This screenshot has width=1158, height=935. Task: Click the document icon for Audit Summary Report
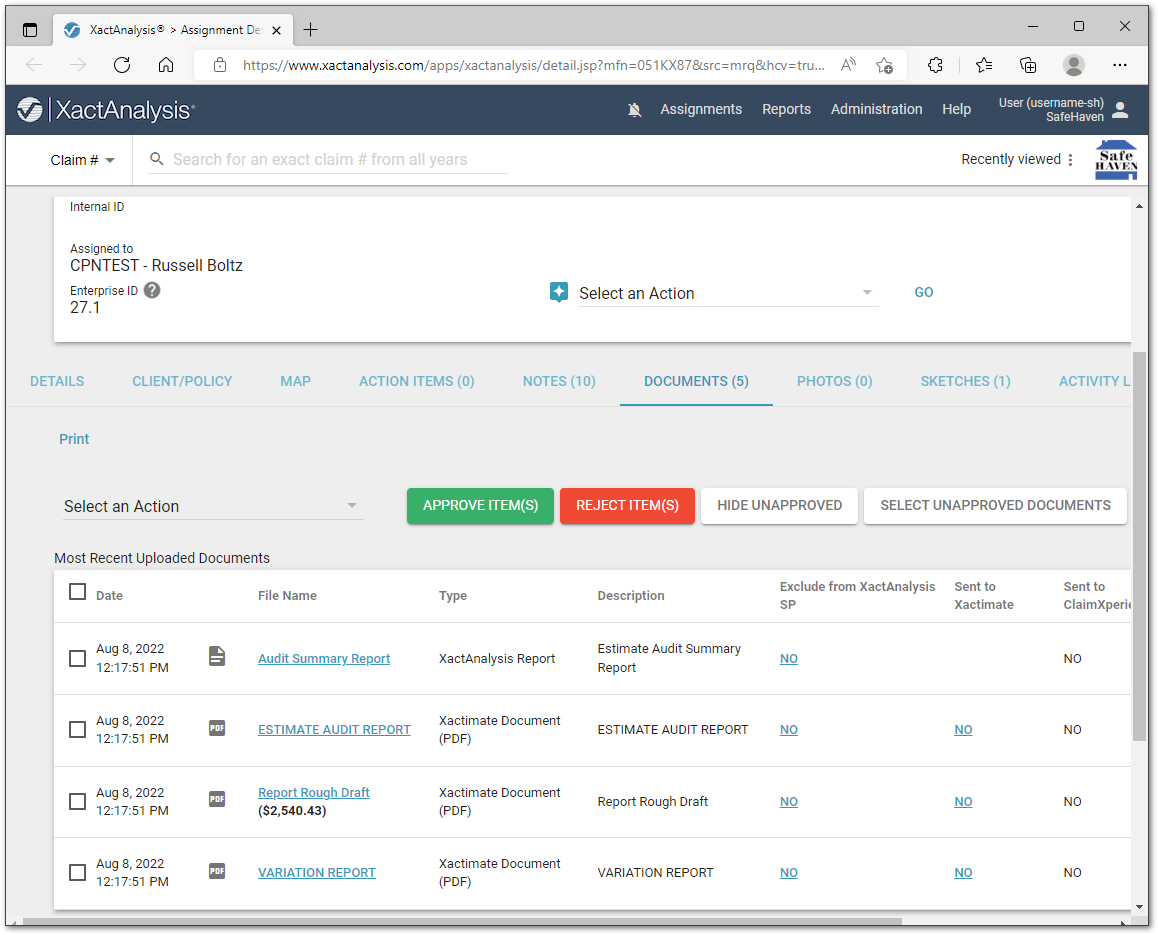[217, 656]
